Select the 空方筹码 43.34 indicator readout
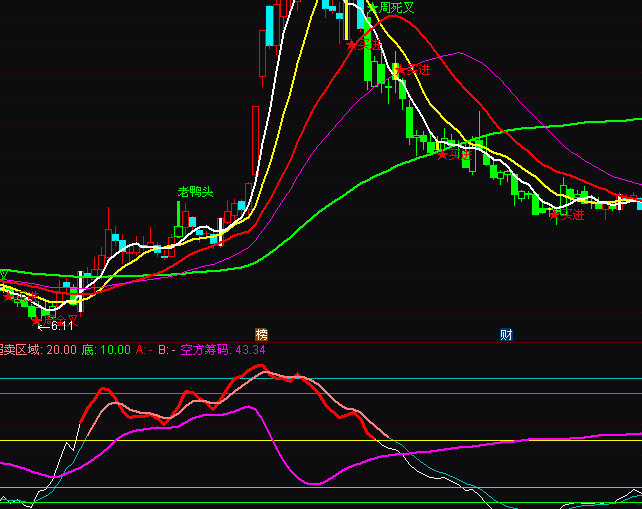The image size is (642, 509). click(x=223, y=350)
